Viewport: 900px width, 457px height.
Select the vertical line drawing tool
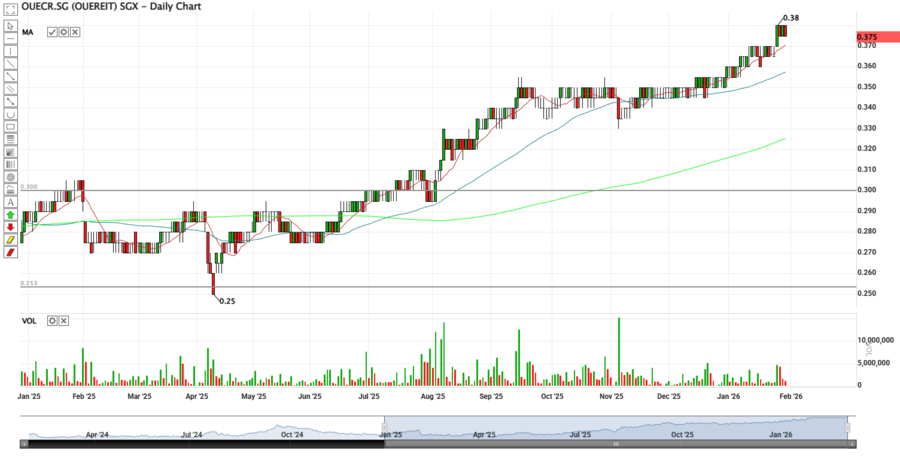coord(10,50)
